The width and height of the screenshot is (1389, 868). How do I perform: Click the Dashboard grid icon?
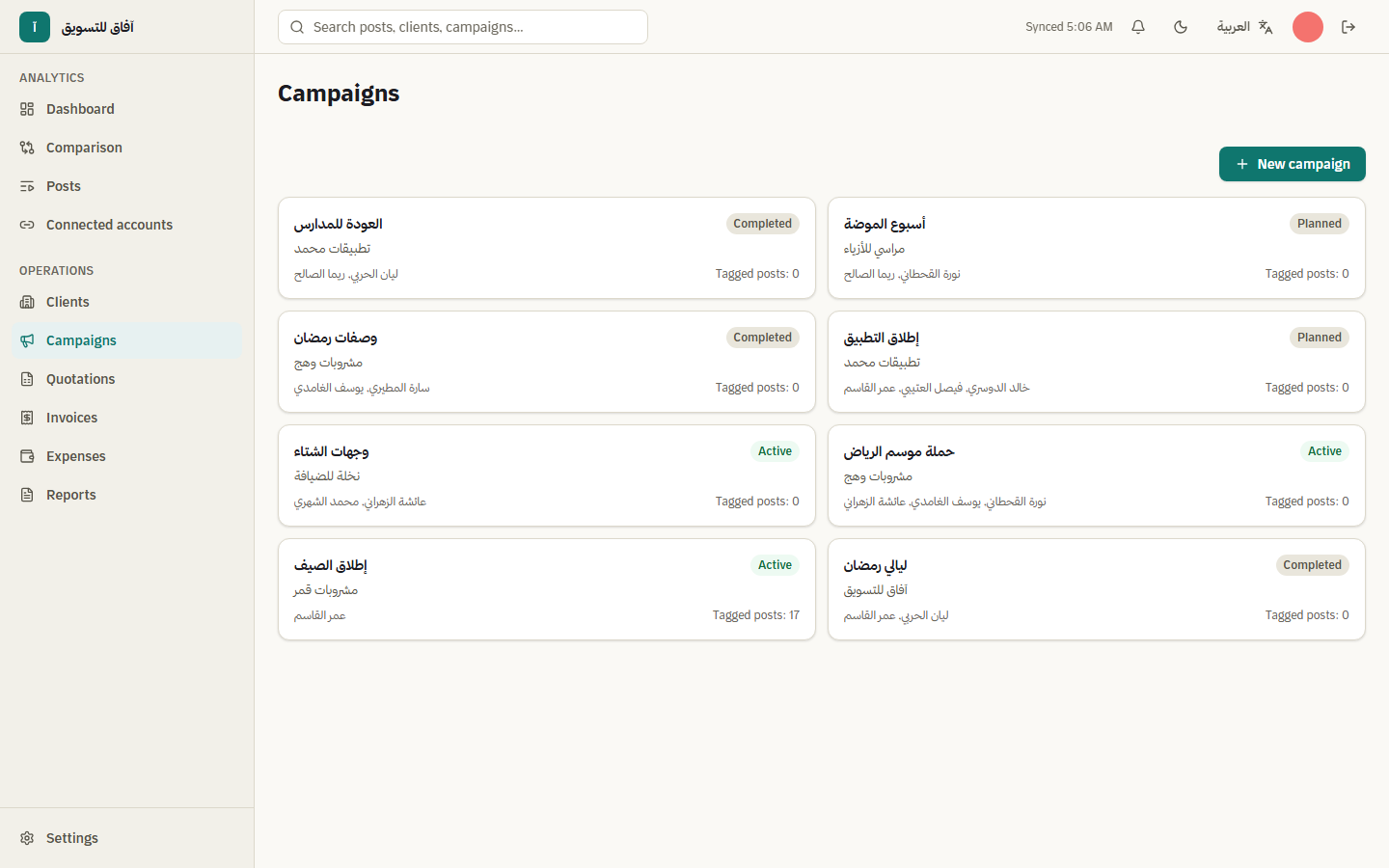coord(27,109)
